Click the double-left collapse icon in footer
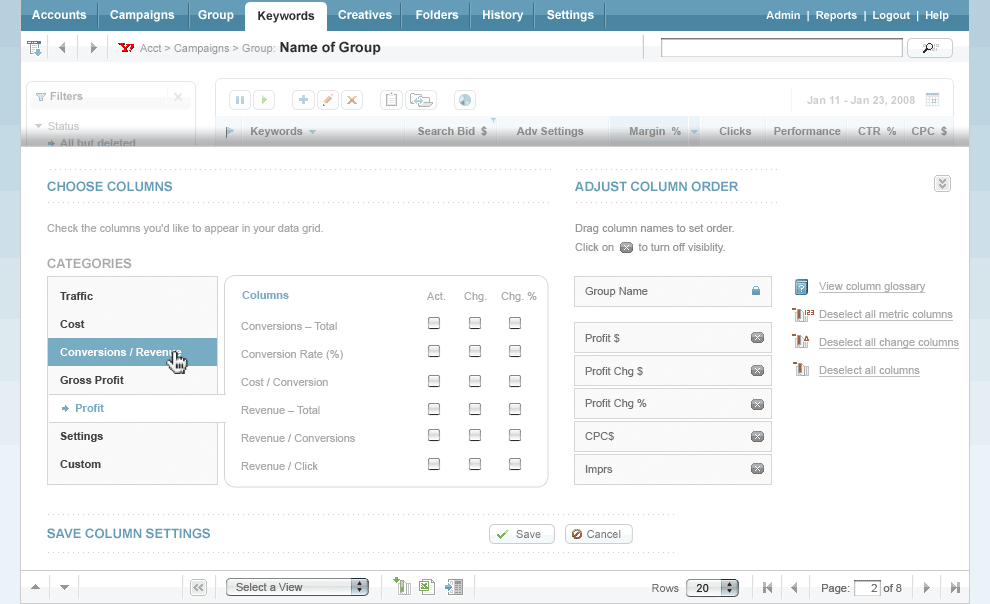This screenshot has height=604, width=990. coord(198,588)
